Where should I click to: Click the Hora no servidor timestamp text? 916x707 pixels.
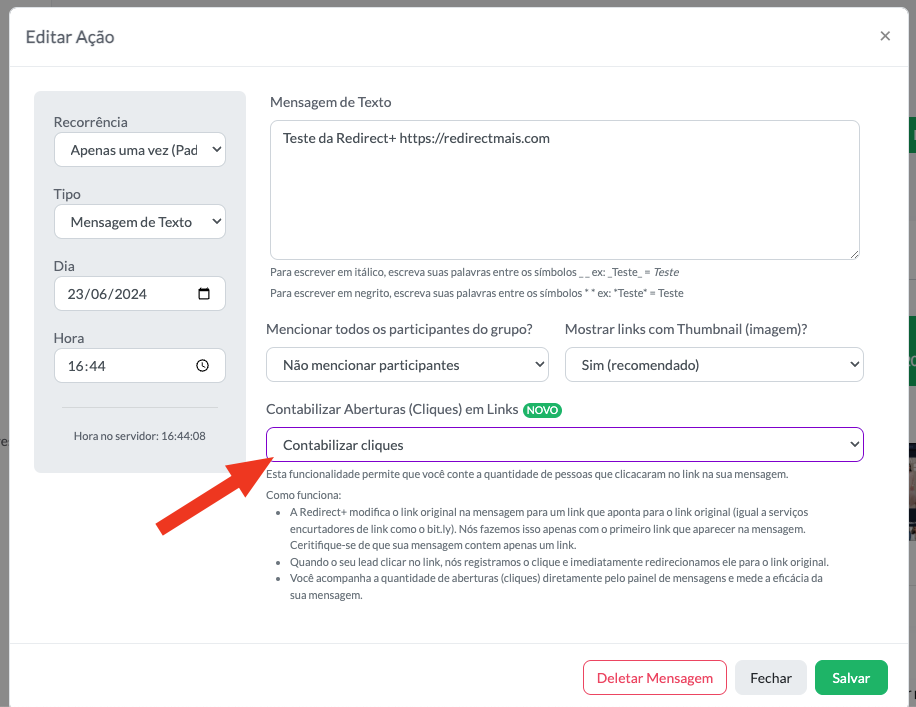click(140, 436)
